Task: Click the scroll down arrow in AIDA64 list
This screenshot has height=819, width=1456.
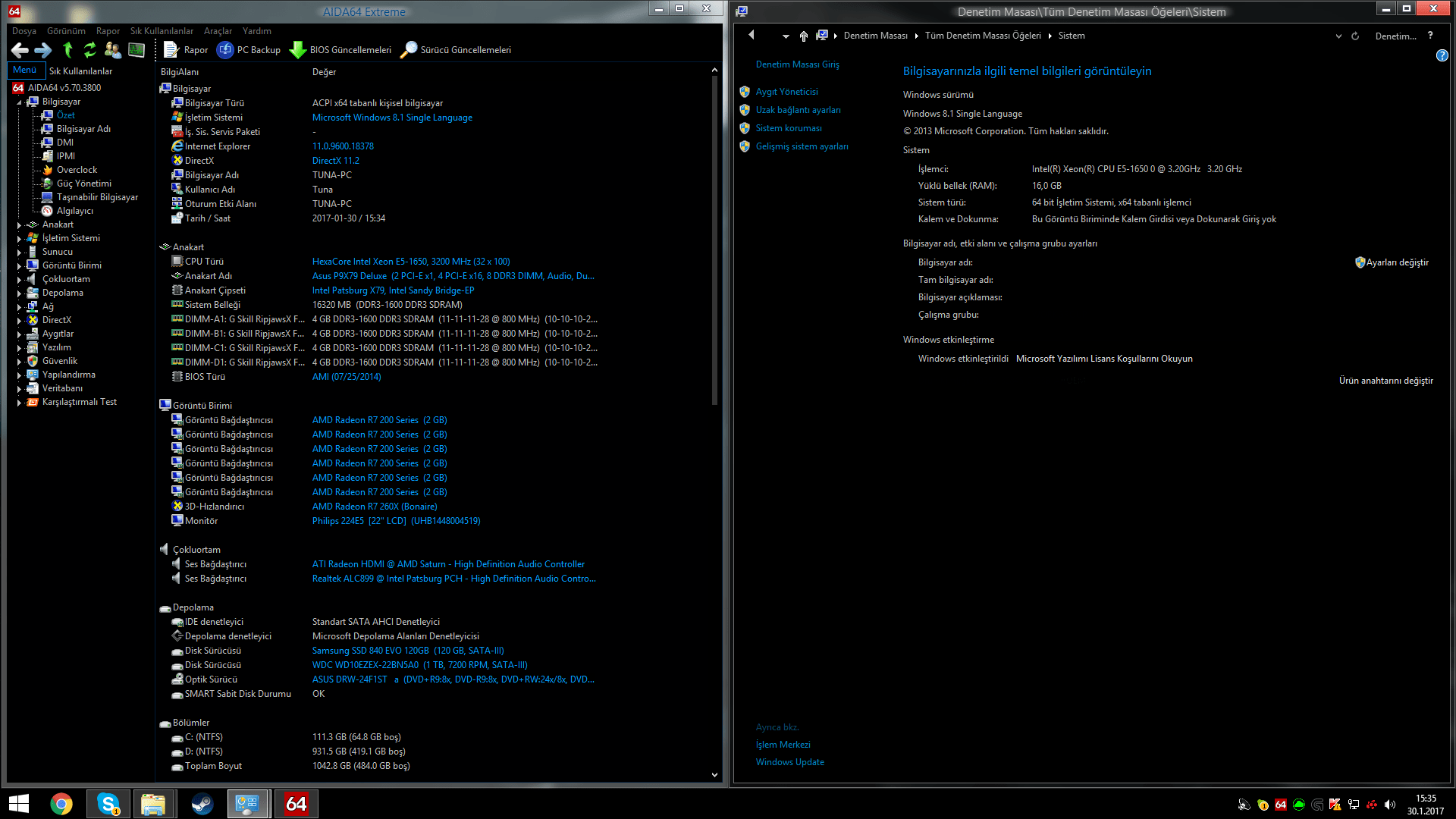Action: coord(714,775)
